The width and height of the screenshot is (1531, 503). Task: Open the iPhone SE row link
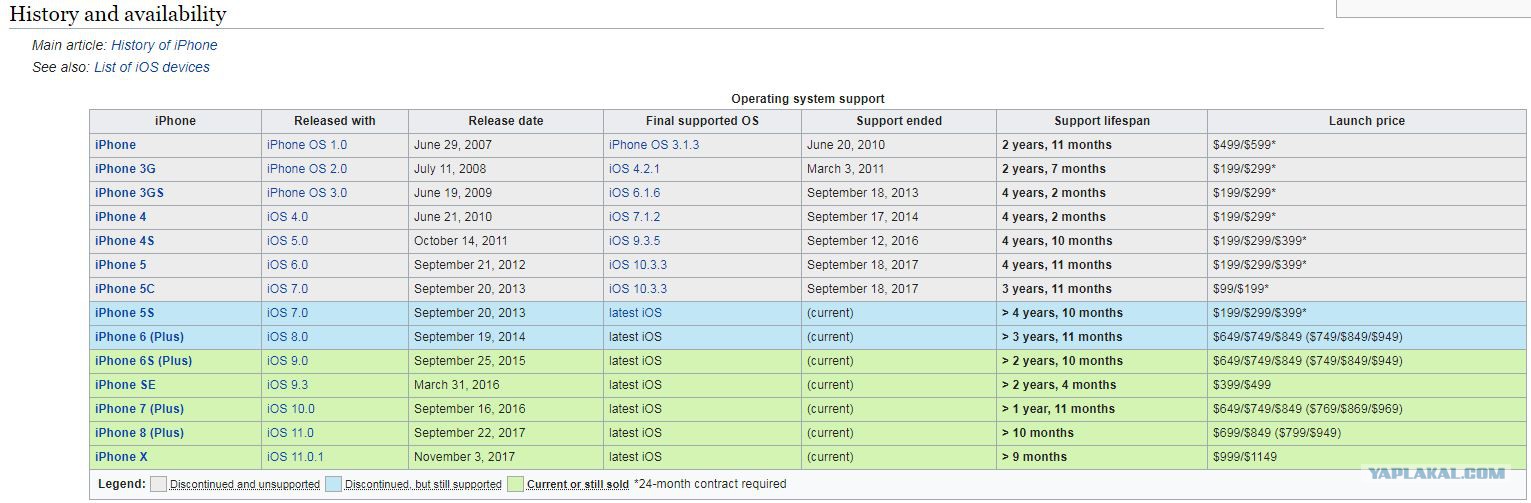(126, 385)
